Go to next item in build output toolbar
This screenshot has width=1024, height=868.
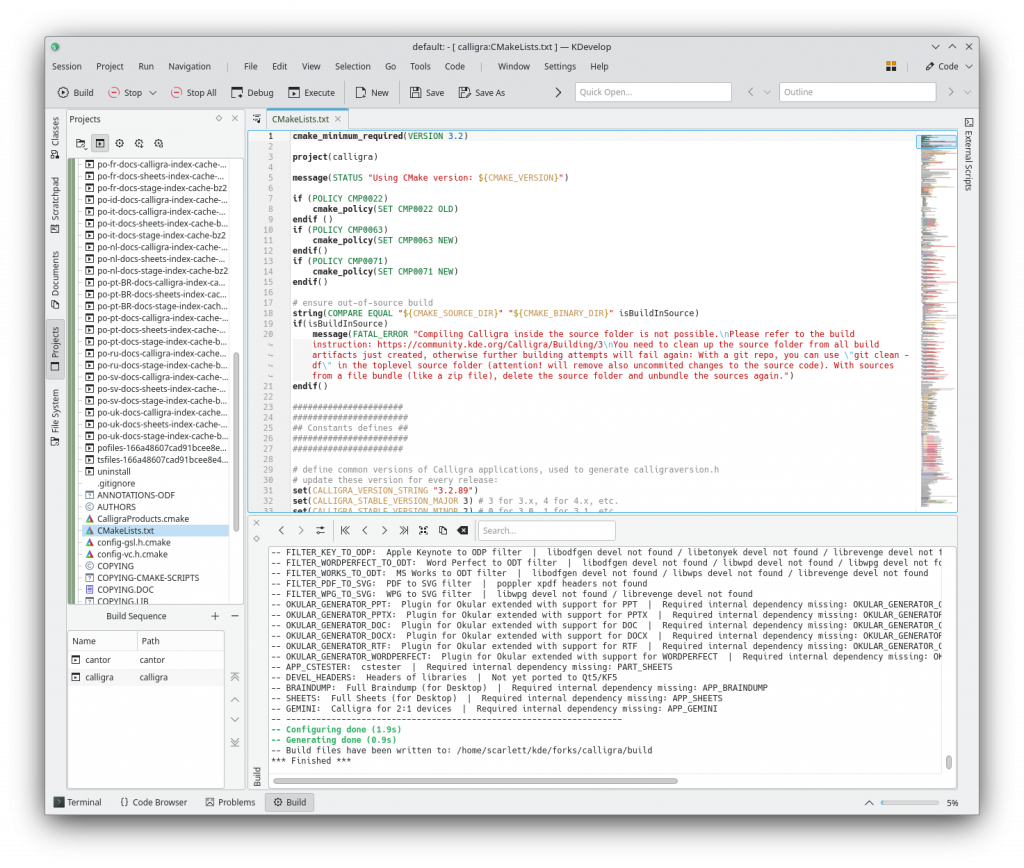(384, 530)
